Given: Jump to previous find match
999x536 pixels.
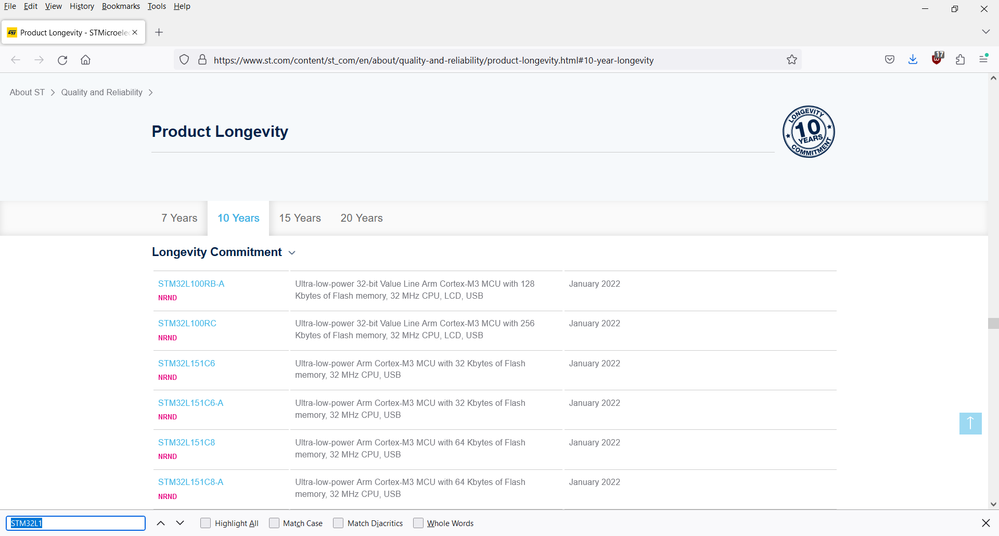Looking at the screenshot, I should (x=161, y=523).
